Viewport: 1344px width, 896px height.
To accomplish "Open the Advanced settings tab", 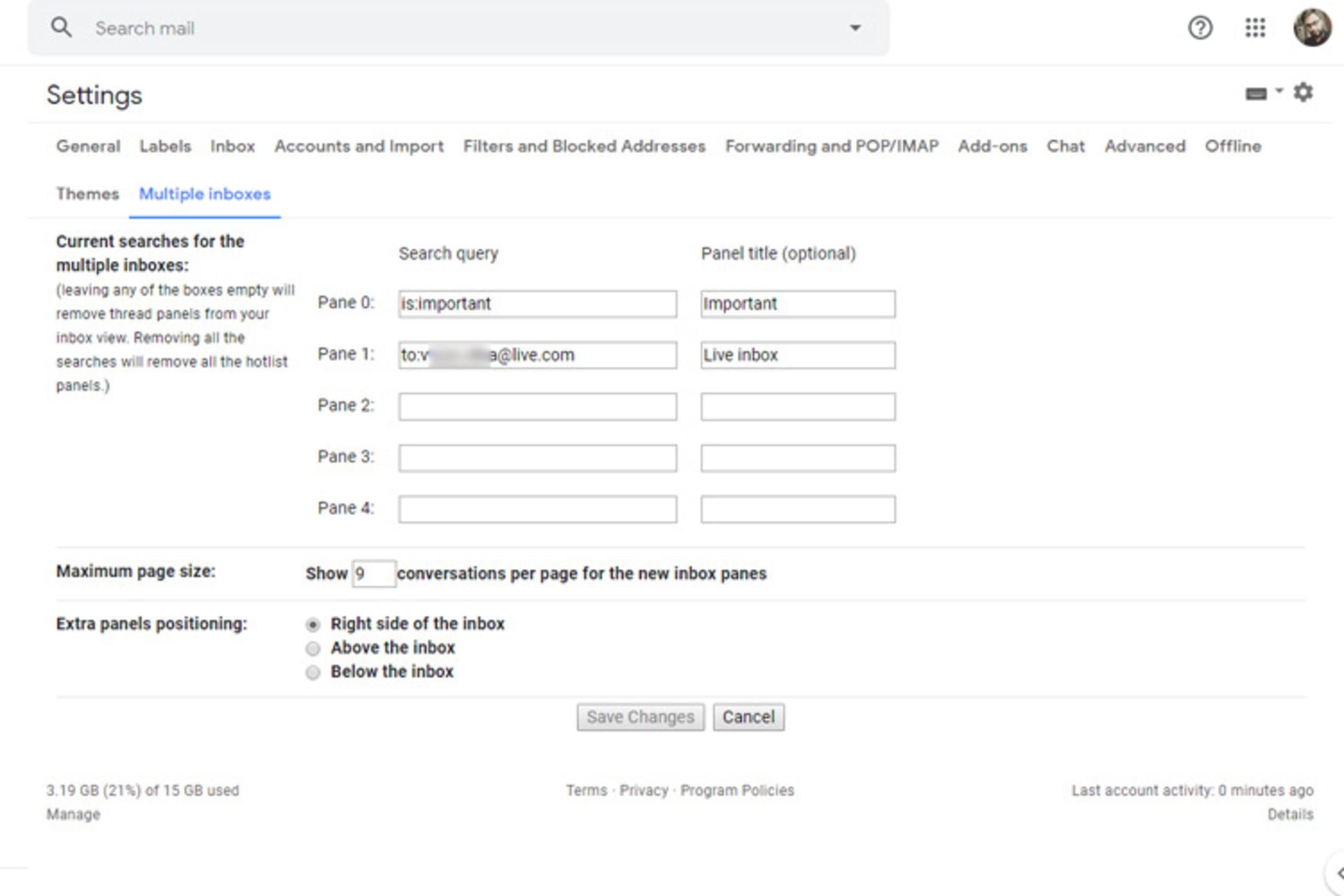I will point(1144,146).
